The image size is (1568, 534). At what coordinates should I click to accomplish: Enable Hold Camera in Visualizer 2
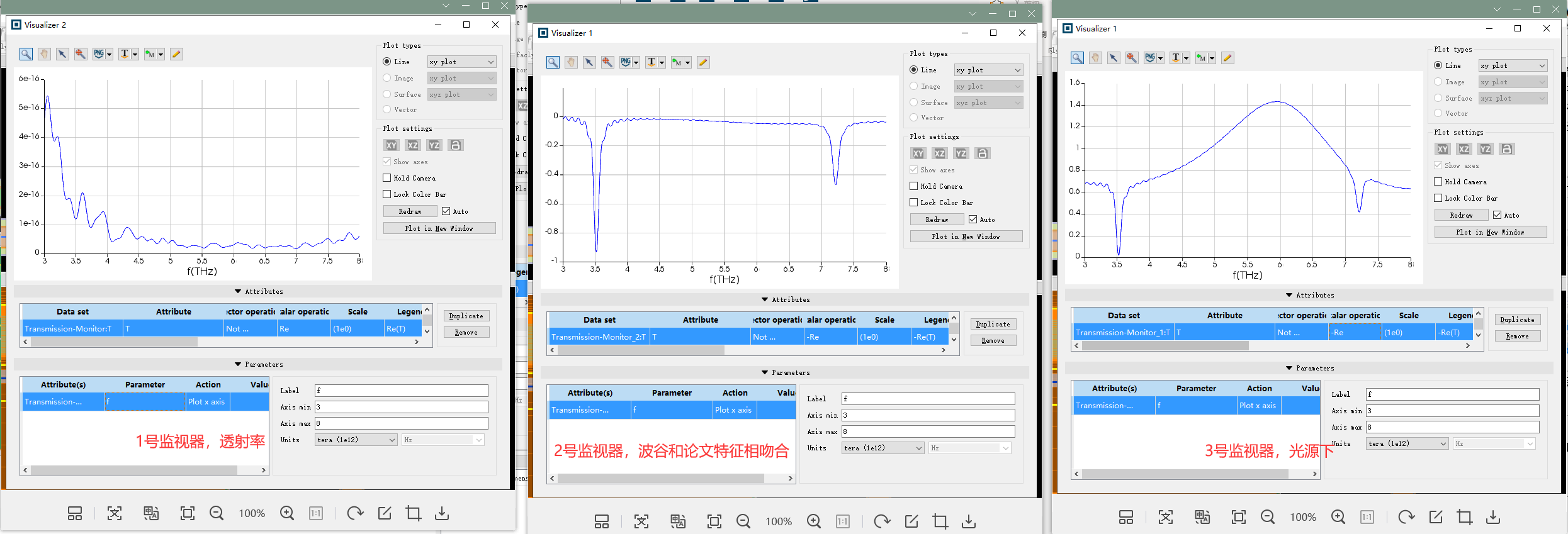pos(387,178)
